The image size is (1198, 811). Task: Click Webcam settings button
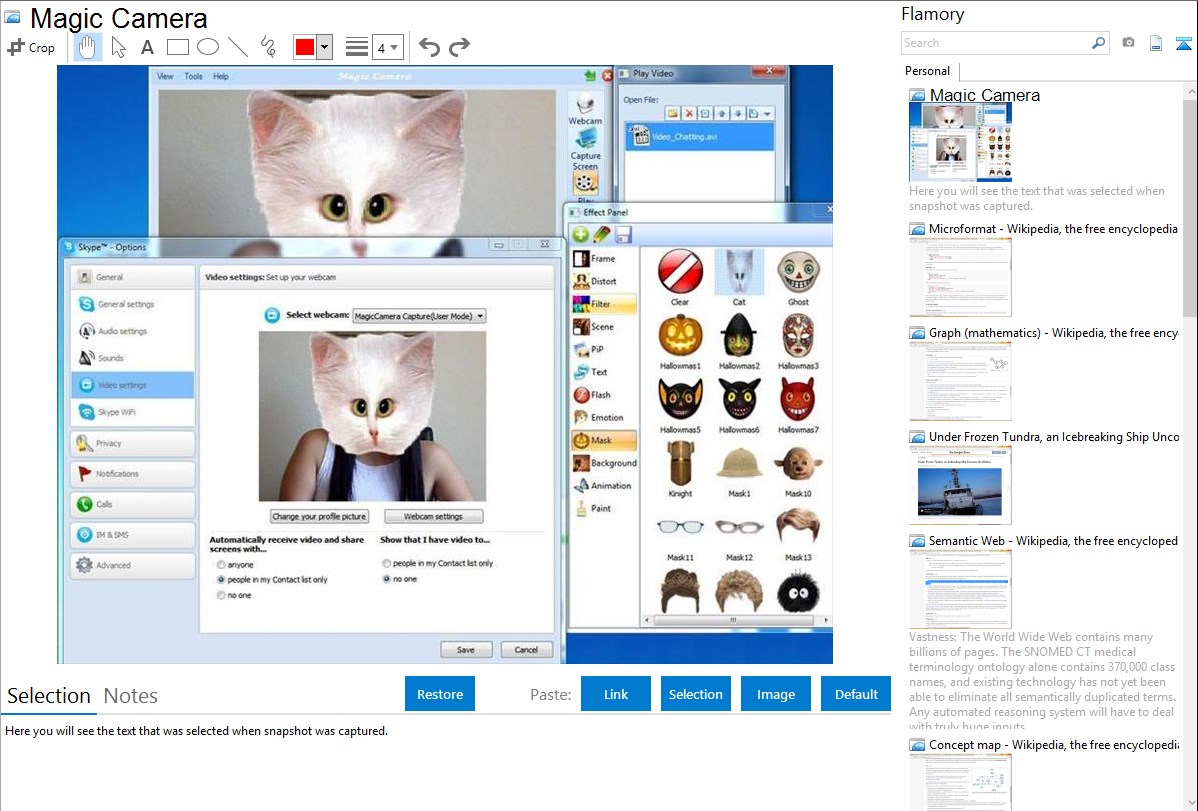pyautogui.click(x=433, y=517)
